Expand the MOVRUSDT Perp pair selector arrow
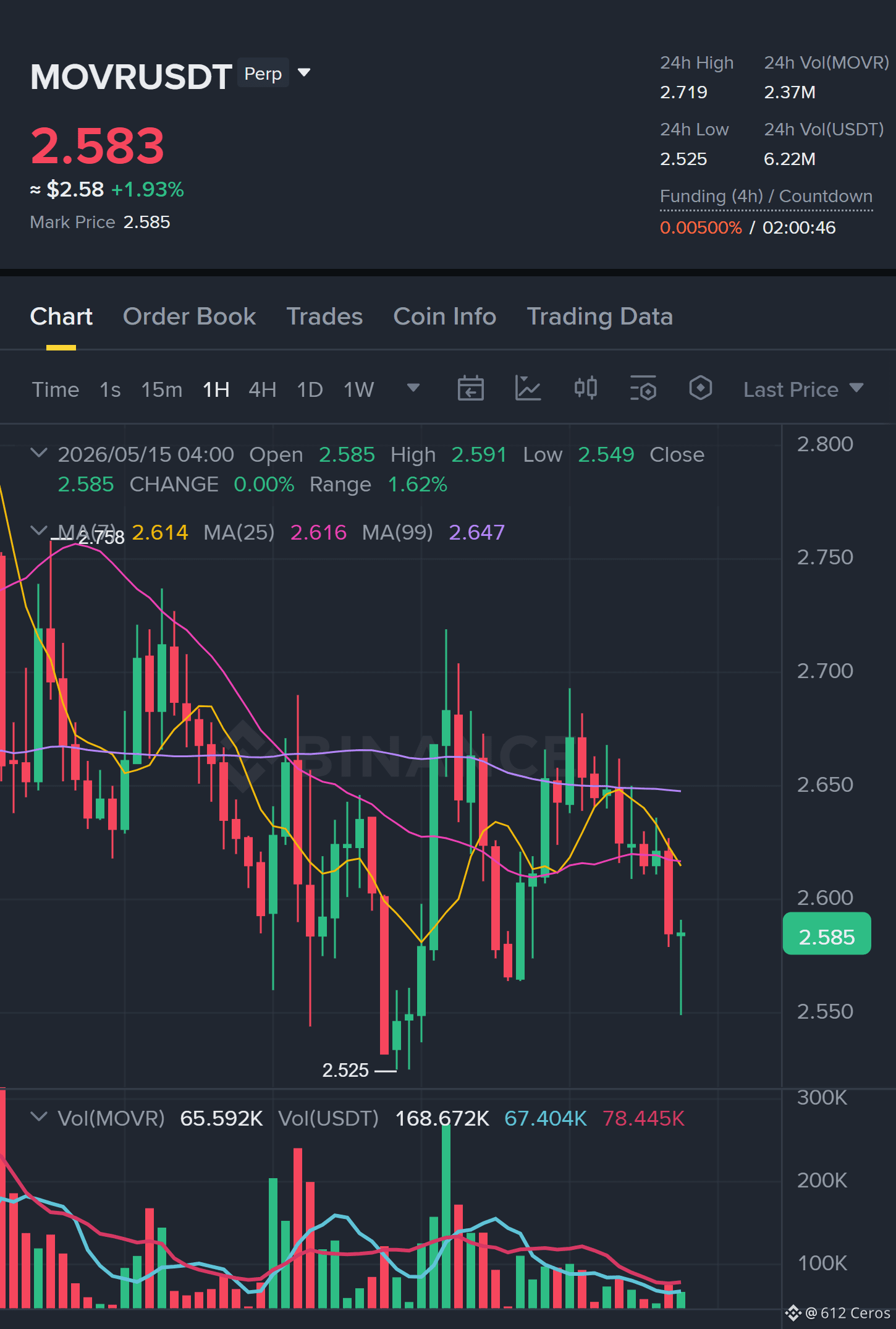 pos(304,73)
